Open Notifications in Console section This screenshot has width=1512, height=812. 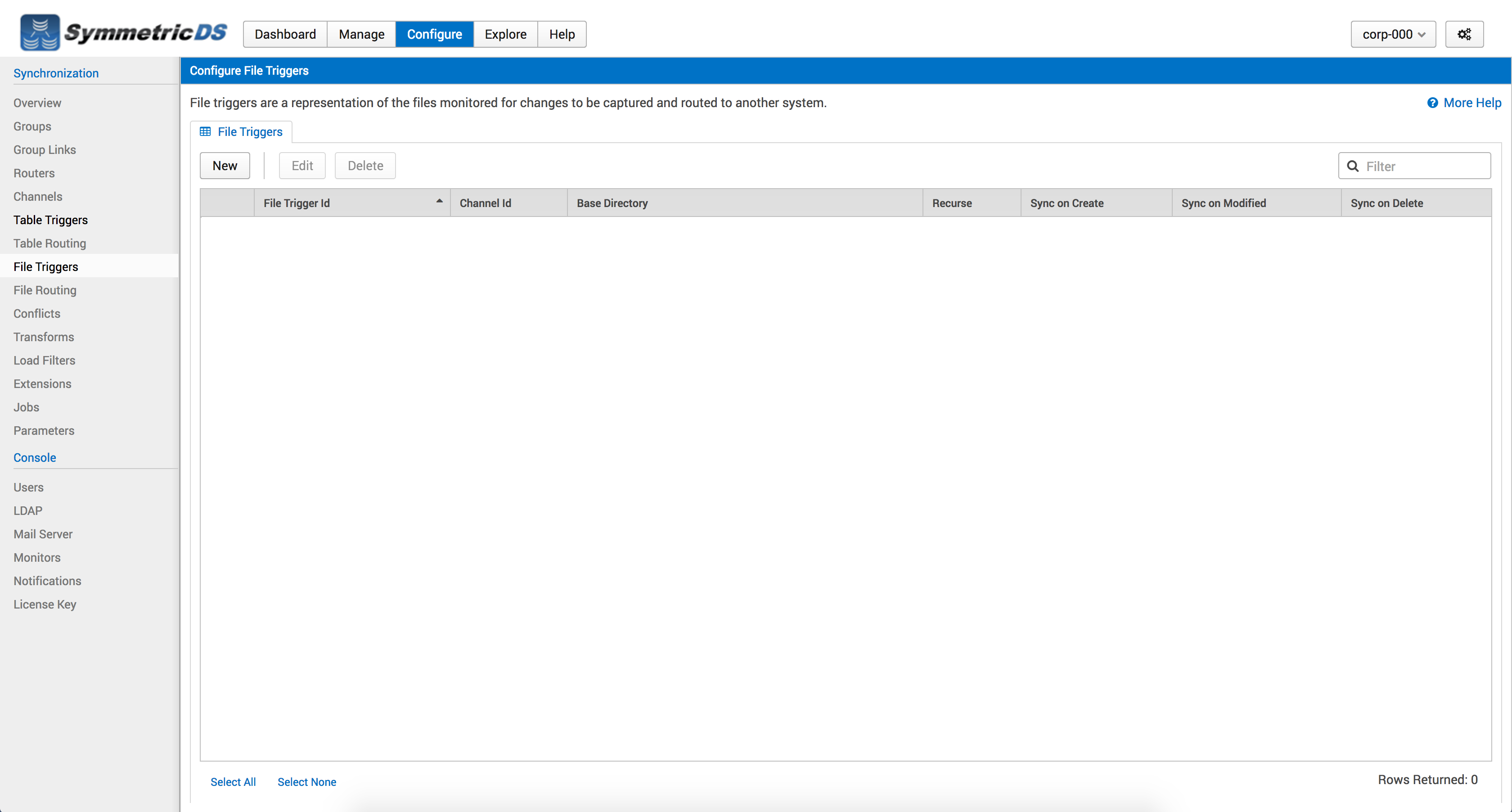pyautogui.click(x=47, y=581)
